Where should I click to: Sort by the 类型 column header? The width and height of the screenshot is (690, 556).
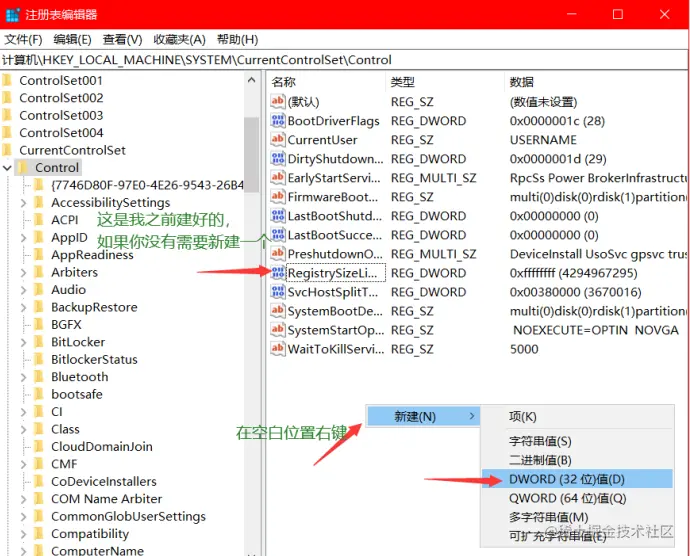coord(445,82)
